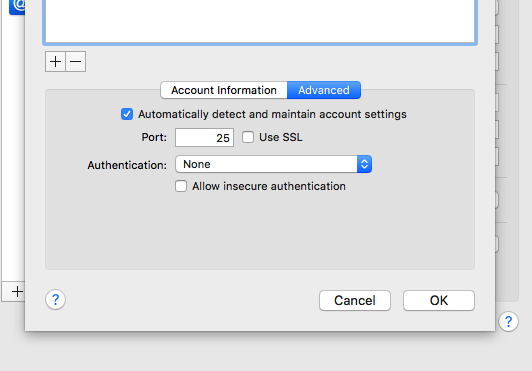Cancel the server settings dialog
The height and width of the screenshot is (371, 532).
(x=355, y=300)
